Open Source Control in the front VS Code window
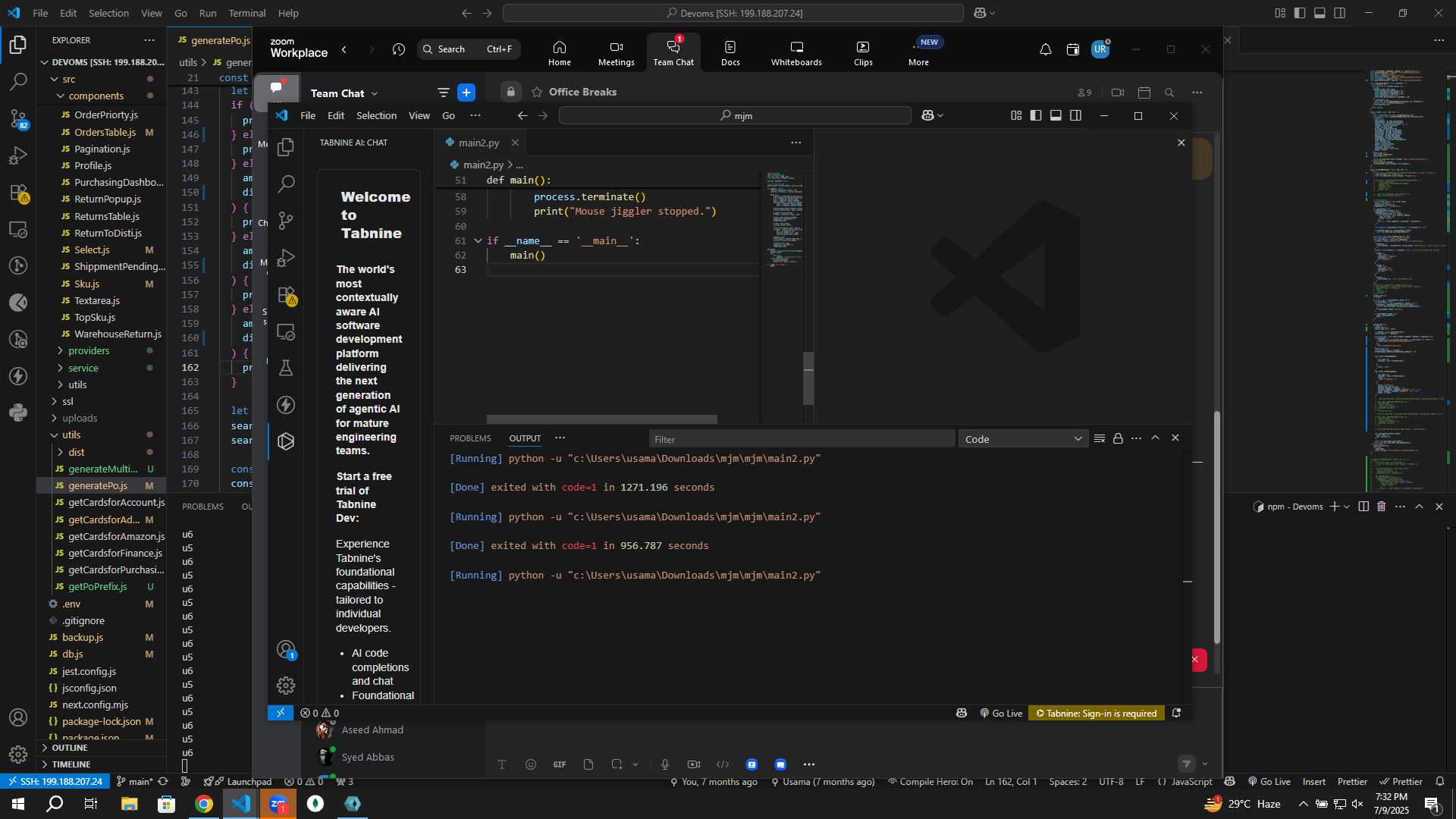The height and width of the screenshot is (819, 1456). click(x=286, y=221)
